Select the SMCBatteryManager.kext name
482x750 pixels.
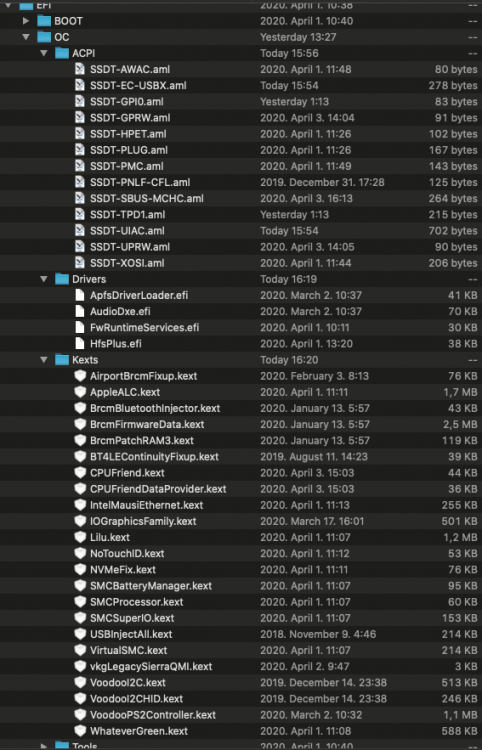(151, 585)
